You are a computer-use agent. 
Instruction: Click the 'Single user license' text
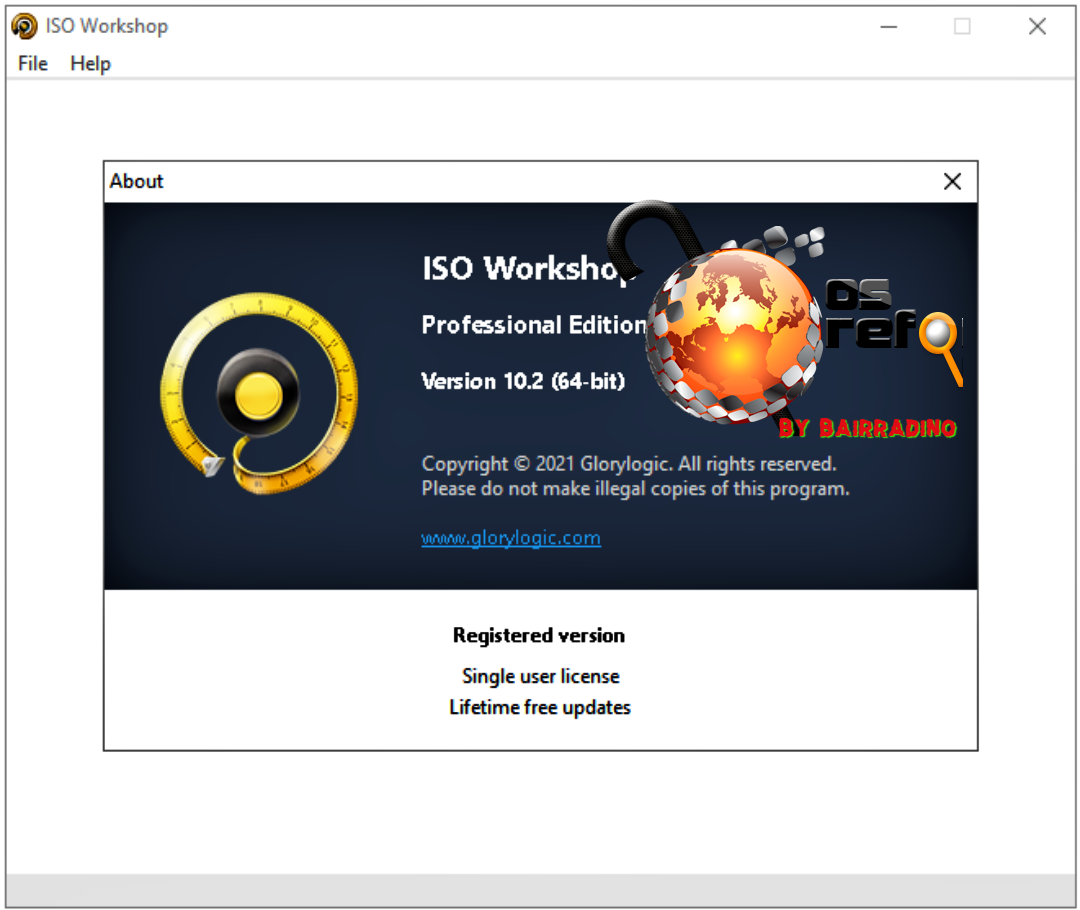(541, 676)
